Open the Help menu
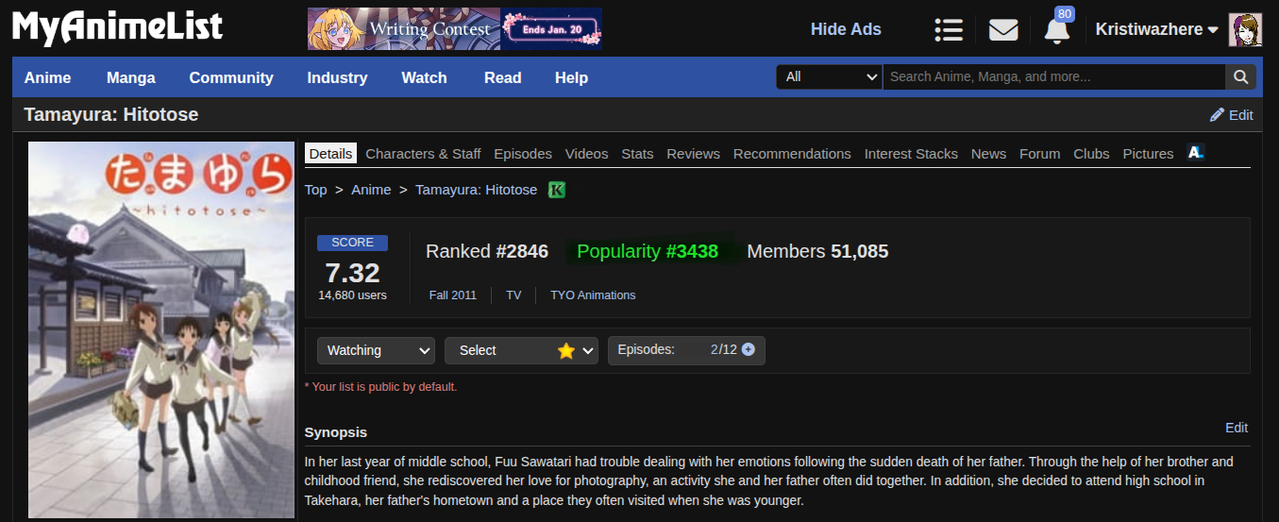 [x=571, y=78]
